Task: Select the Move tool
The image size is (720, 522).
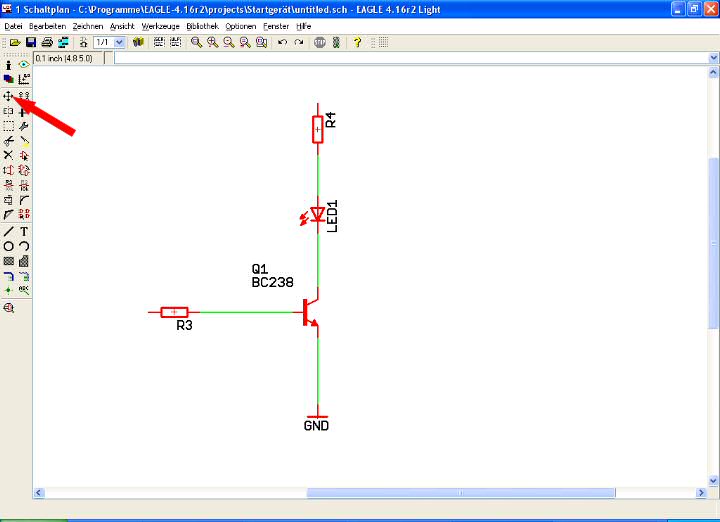Action: [8, 96]
